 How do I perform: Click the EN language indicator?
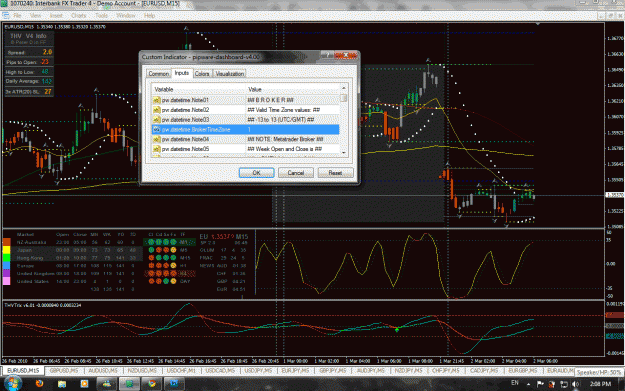[515, 383]
